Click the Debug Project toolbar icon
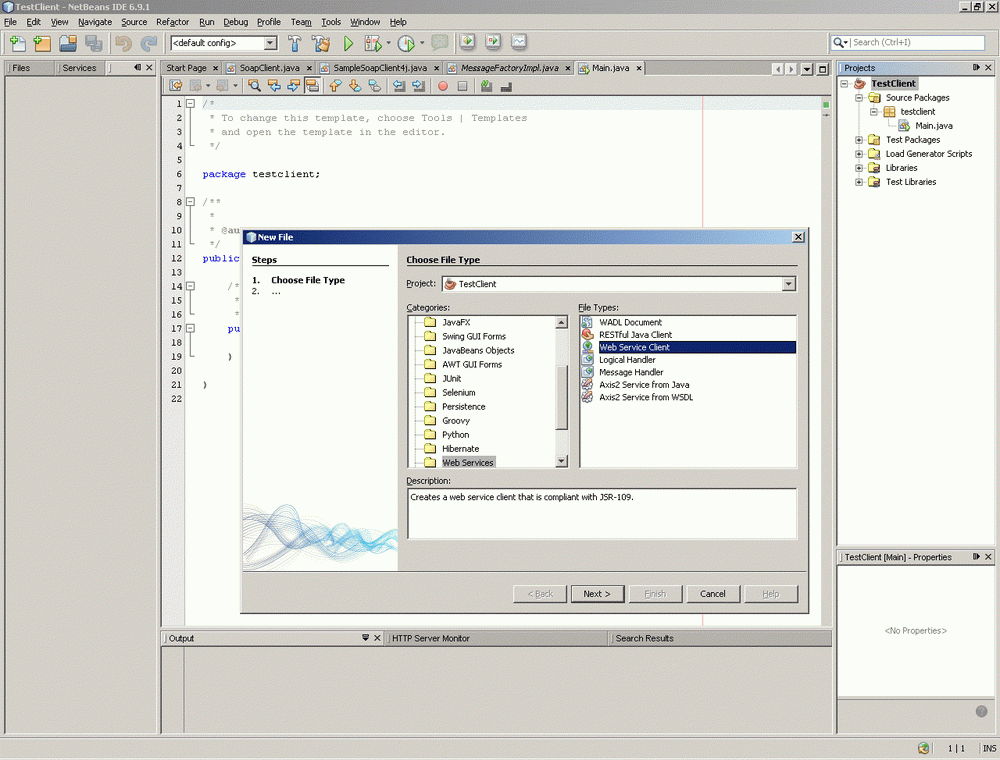The image size is (1000, 760). (x=372, y=43)
